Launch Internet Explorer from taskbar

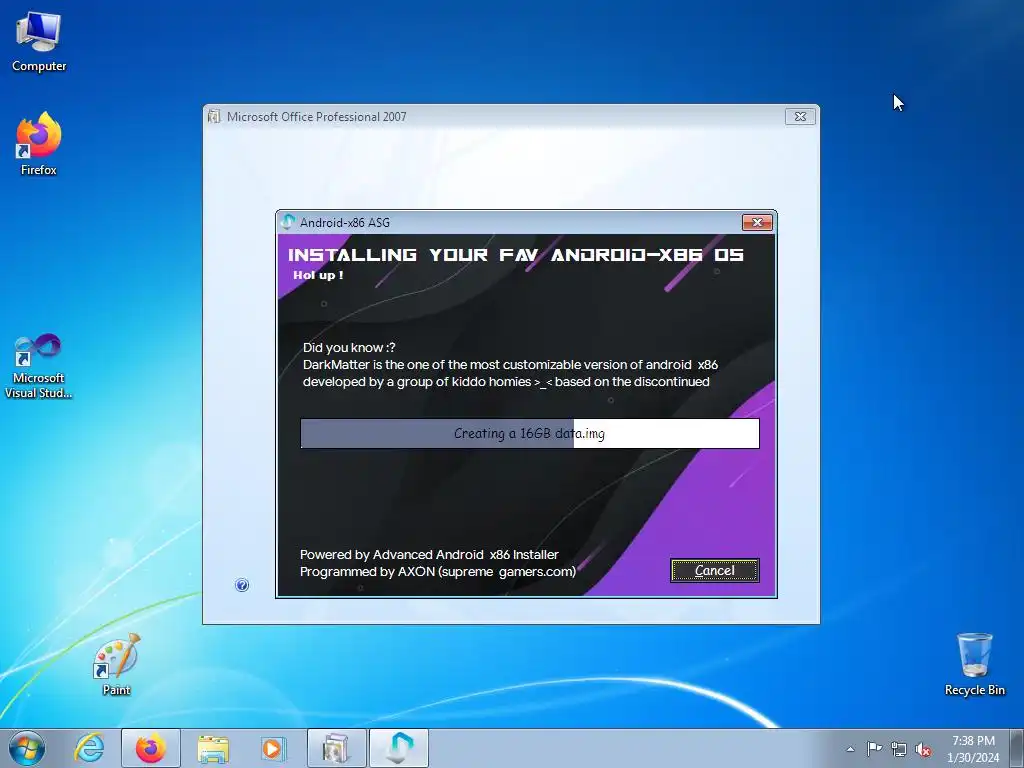[x=89, y=748]
